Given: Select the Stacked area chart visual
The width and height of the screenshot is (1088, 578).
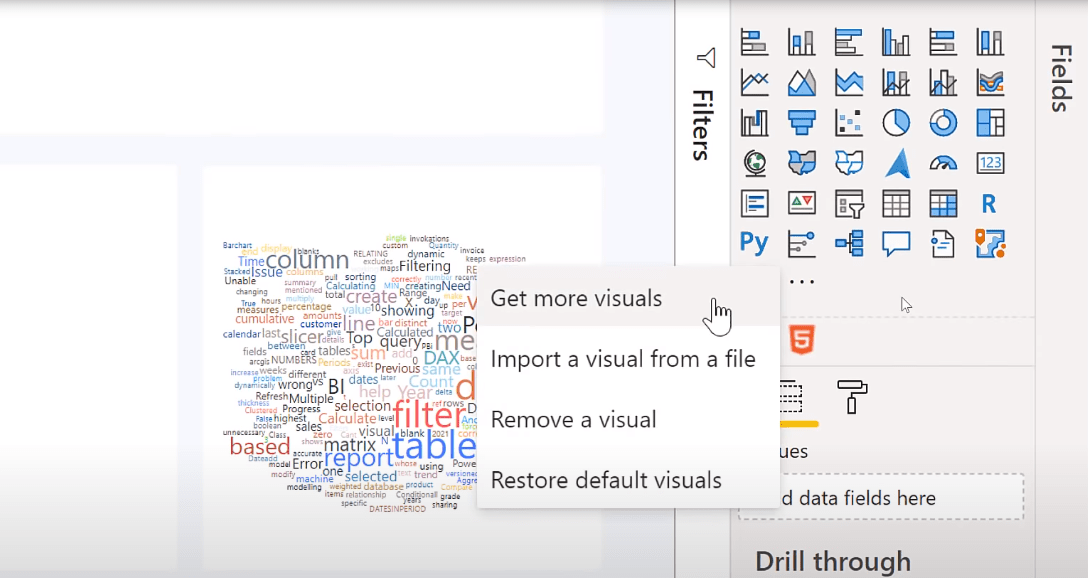Looking at the screenshot, I should click(849, 83).
